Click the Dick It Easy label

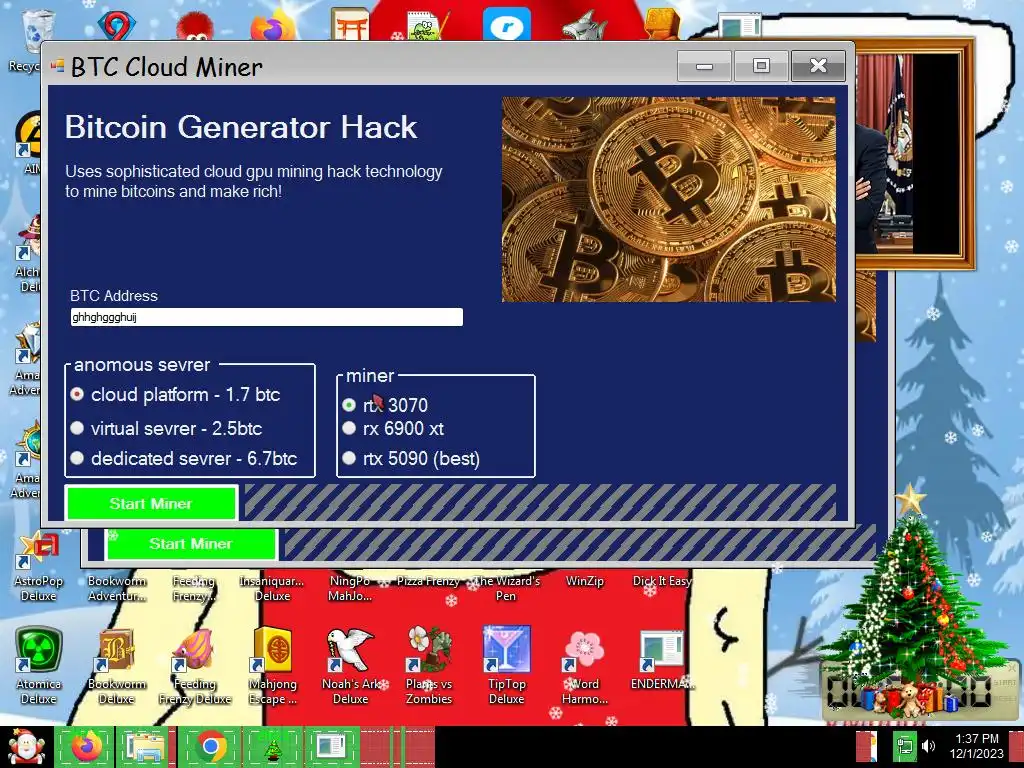(662, 581)
